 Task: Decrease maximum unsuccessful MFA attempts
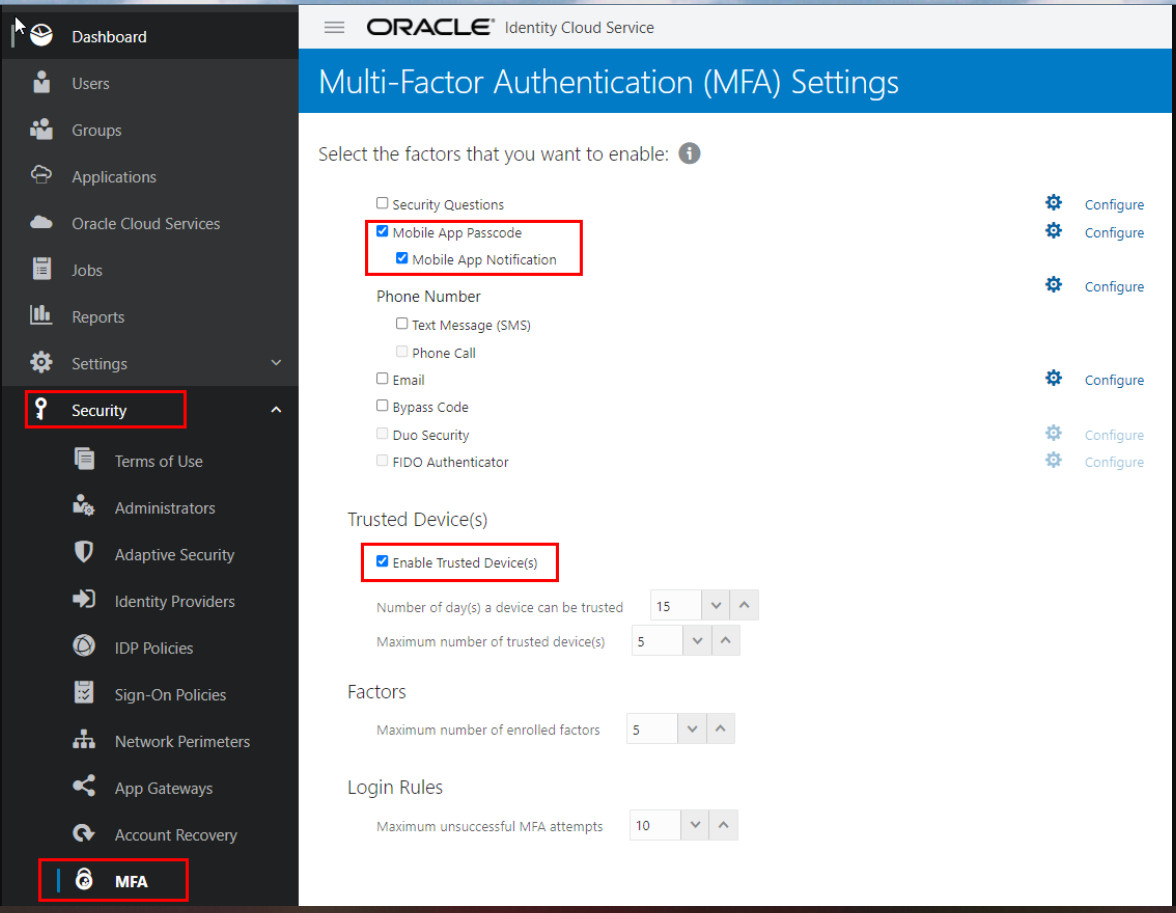coord(694,824)
